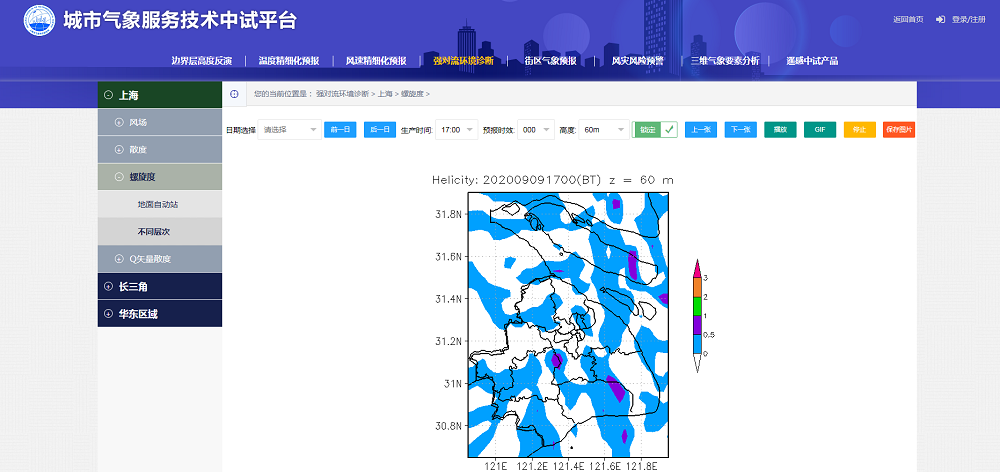Click the plus icon next to 华东区域
The height and width of the screenshot is (472, 1000).
pyautogui.click(x=108, y=314)
